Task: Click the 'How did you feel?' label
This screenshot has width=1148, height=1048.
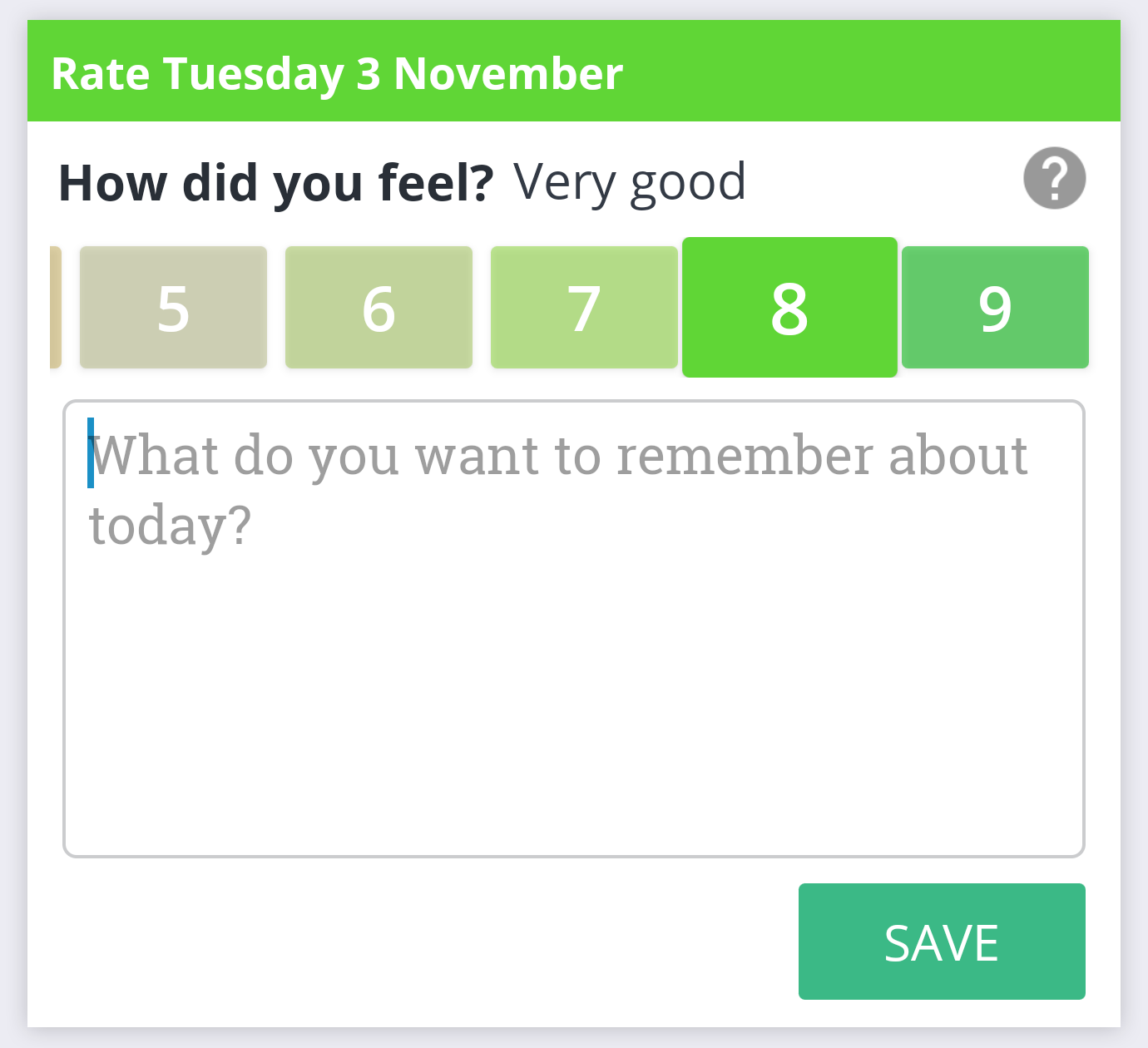Action: [276, 182]
